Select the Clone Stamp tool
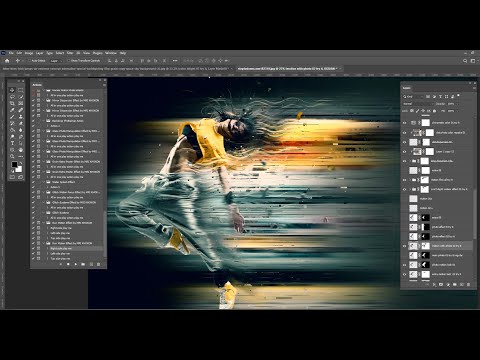 click(21, 117)
